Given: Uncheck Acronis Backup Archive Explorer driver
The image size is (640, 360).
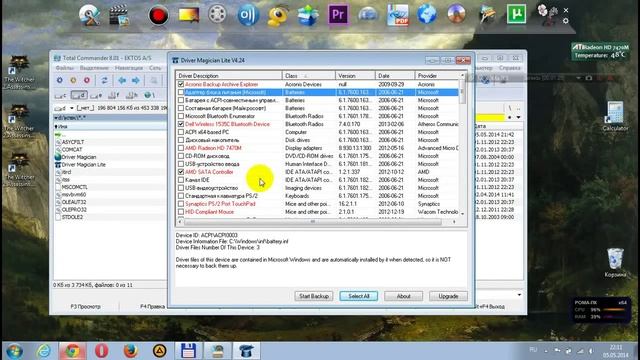Looking at the screenshot, I should pos(181,84).
